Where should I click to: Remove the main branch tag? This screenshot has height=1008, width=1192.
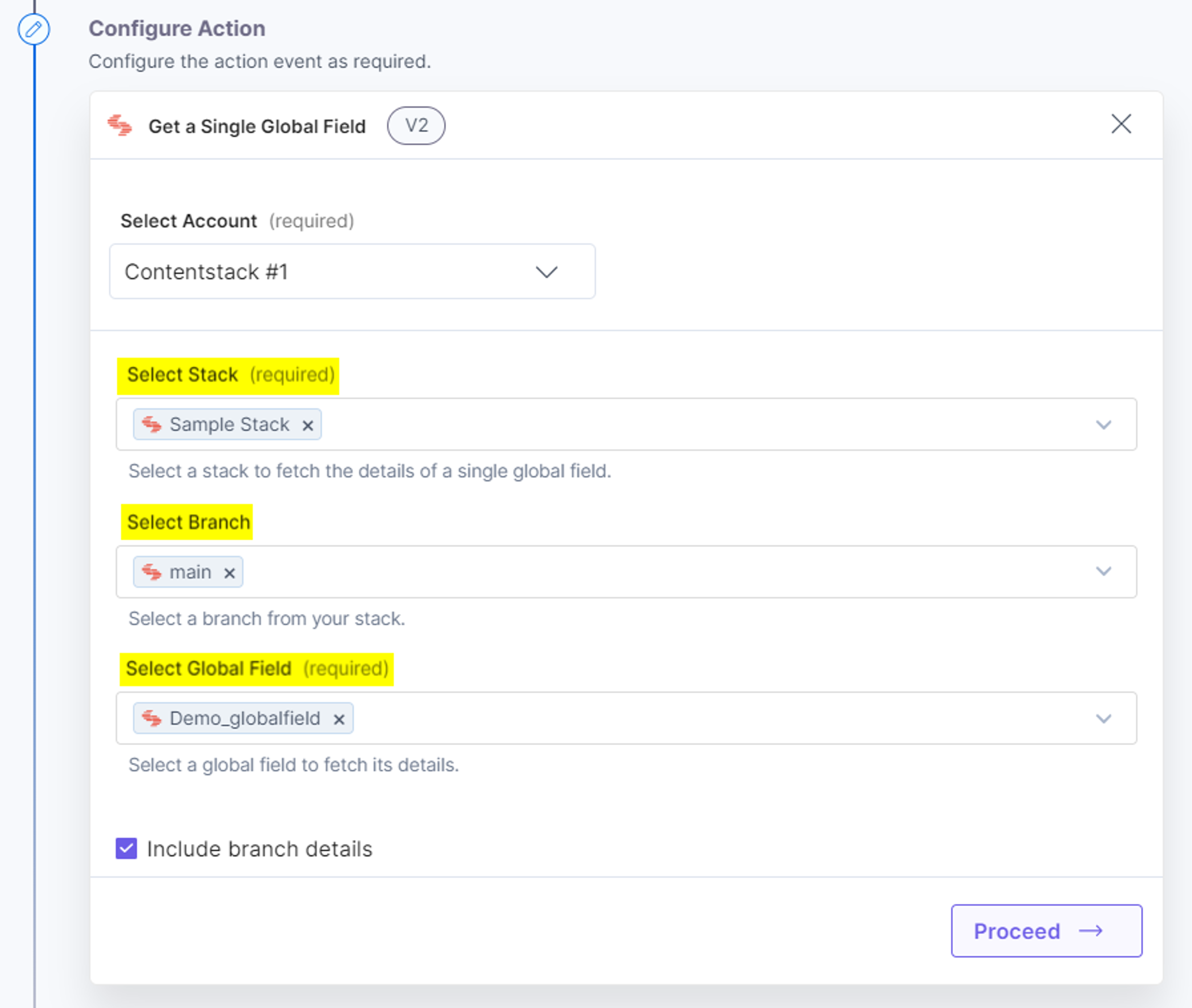tap(229, 573)
